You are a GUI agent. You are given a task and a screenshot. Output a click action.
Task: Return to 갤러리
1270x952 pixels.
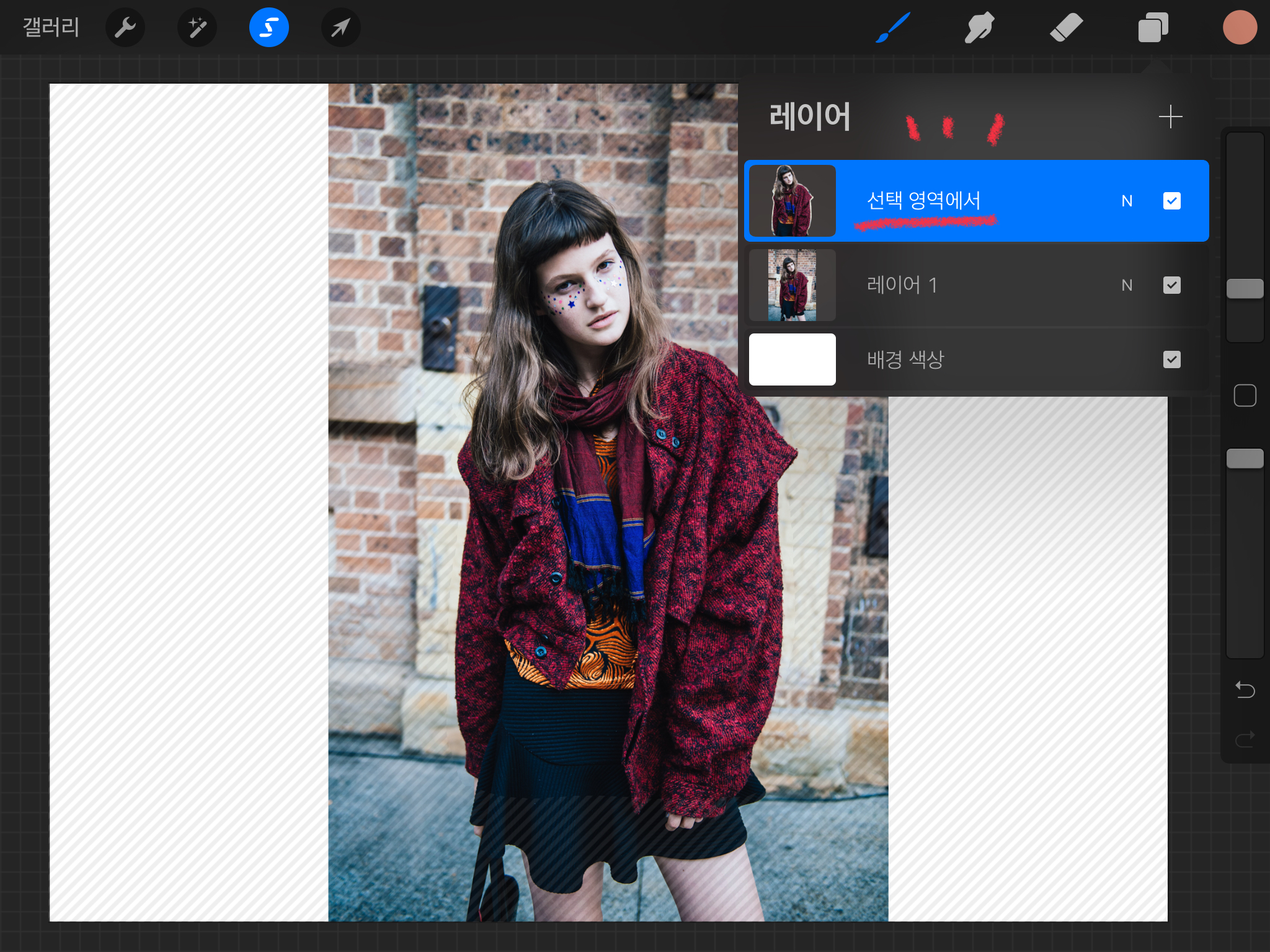(51, 28)
